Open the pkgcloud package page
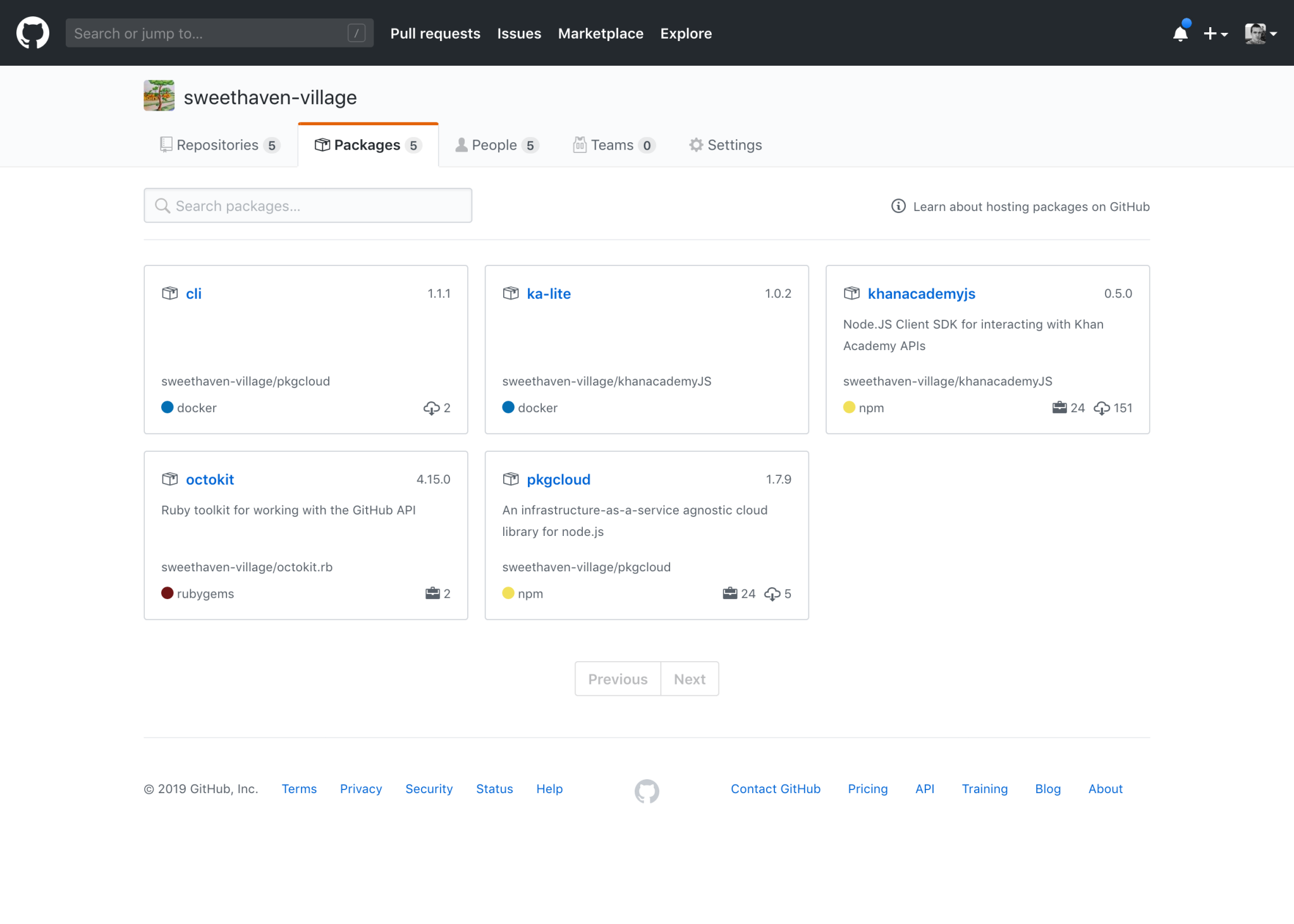 tap(558, 479)
